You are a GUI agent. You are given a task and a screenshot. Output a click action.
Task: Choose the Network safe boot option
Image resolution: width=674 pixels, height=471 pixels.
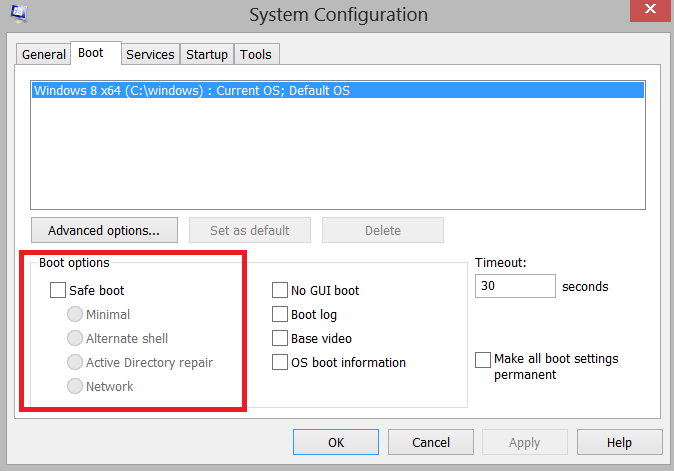(x=75, y=386)
